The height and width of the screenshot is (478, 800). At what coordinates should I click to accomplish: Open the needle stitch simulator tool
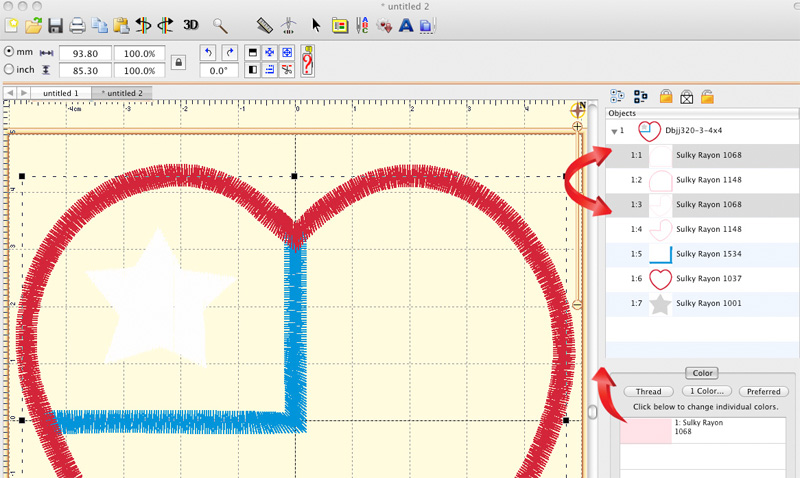click(289, 26)
